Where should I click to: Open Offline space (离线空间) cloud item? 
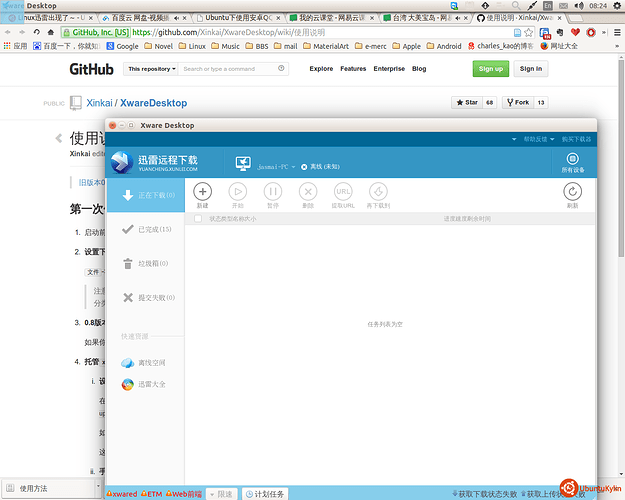tap(143, 363)
